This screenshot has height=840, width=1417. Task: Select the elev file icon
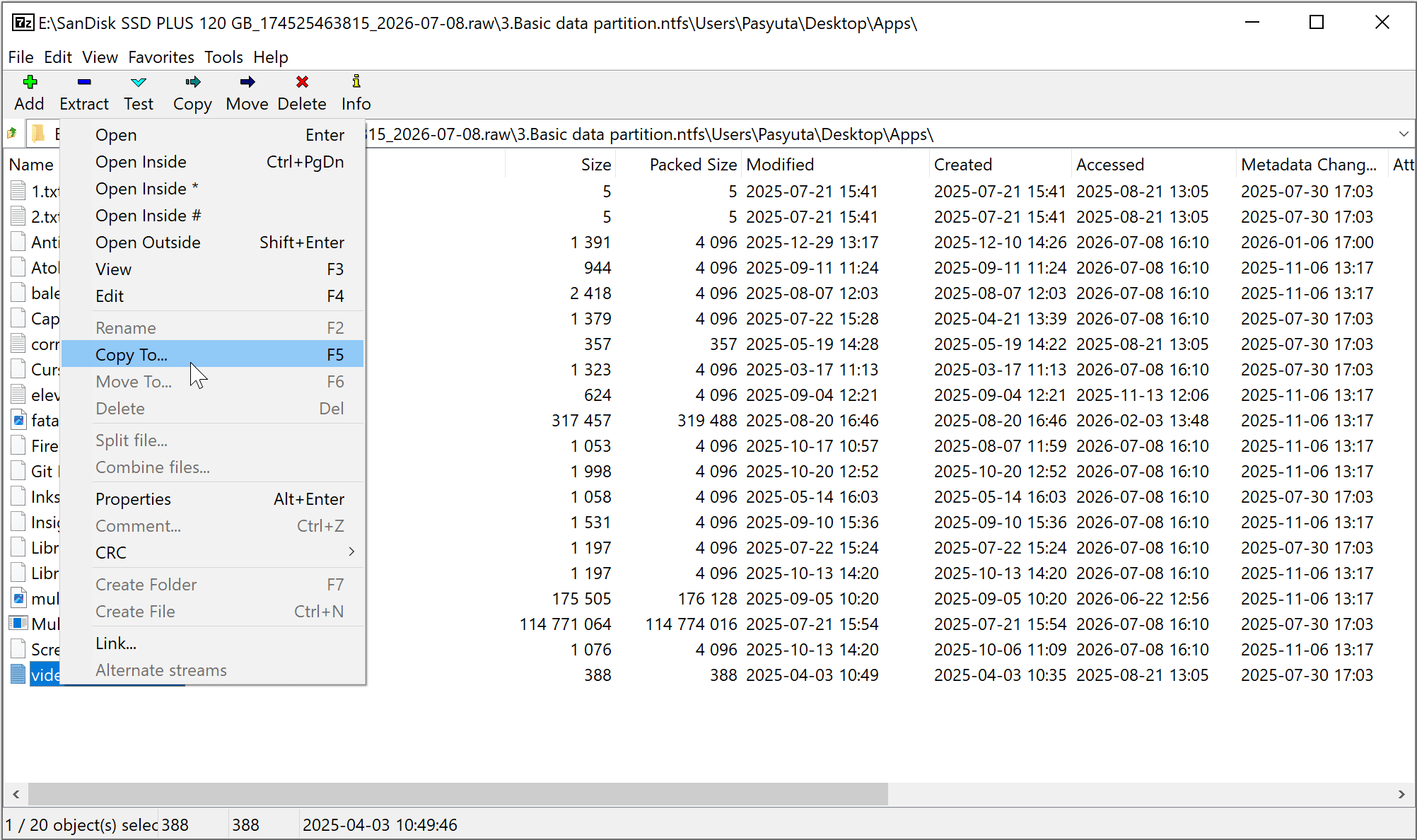pos(18,395)
